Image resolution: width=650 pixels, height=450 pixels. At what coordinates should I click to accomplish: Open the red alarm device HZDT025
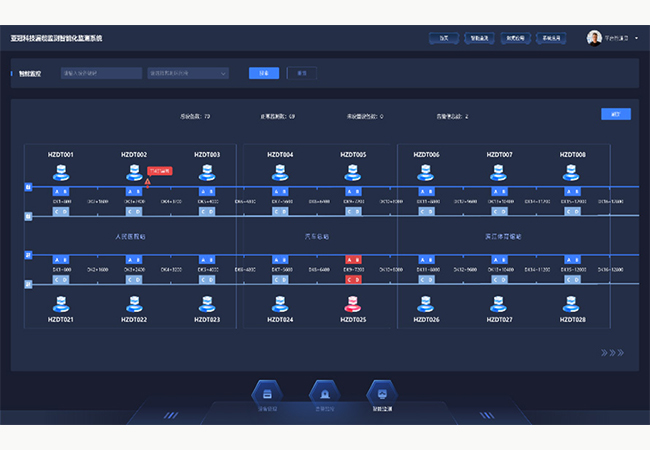[x=353, y=303]
